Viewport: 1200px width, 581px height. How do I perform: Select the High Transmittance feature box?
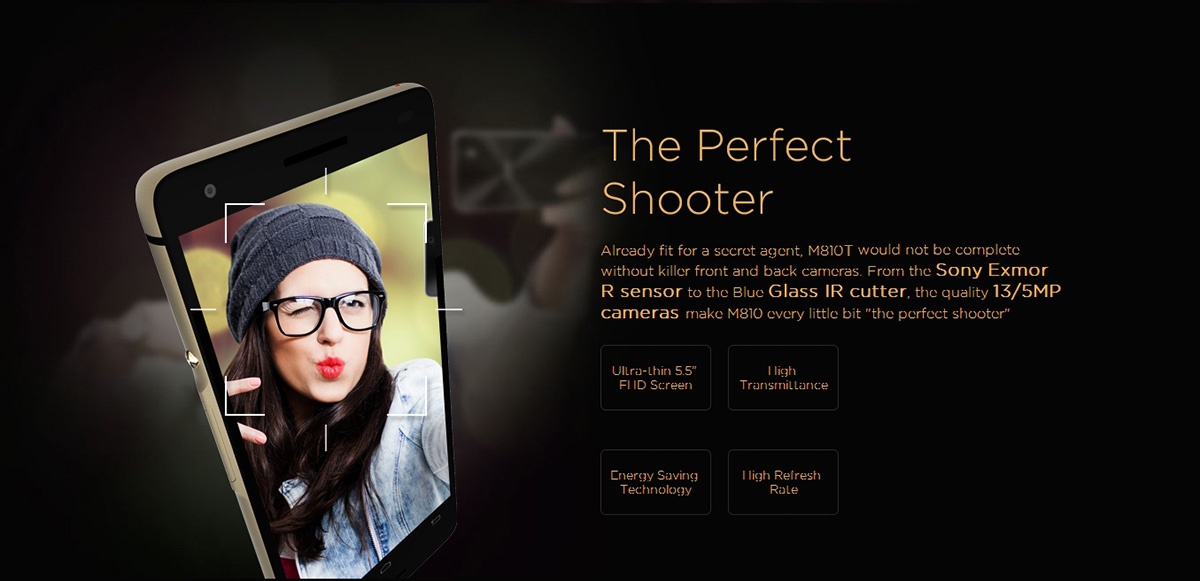point(783,377)
